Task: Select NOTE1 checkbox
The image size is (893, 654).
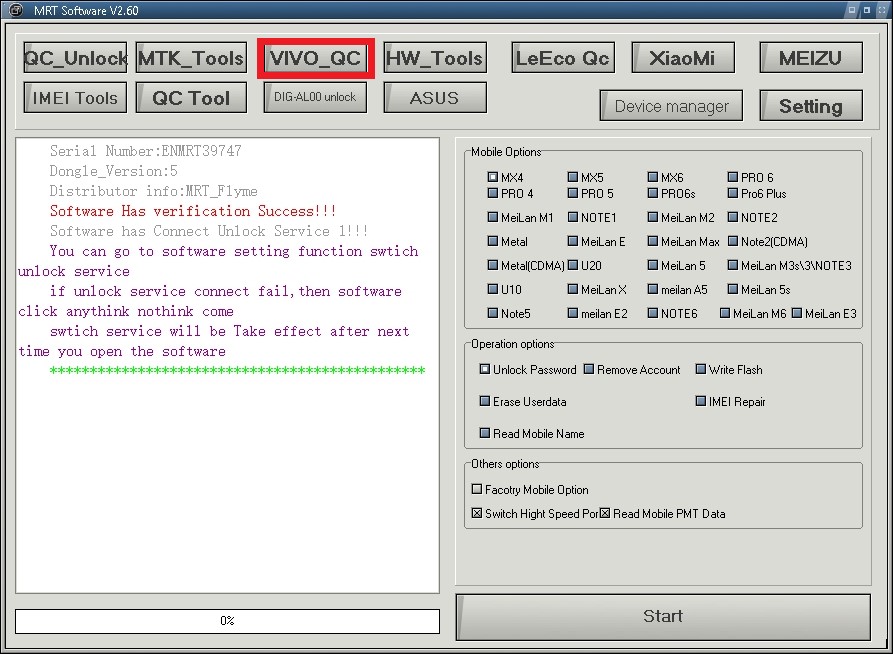Action: (573, 217)
